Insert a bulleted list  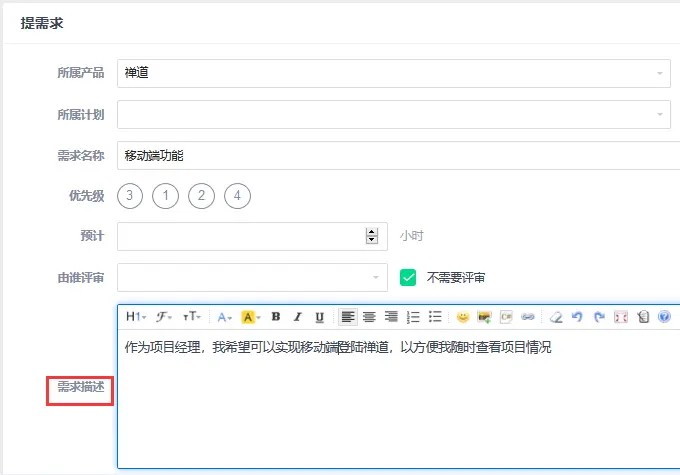435,317
